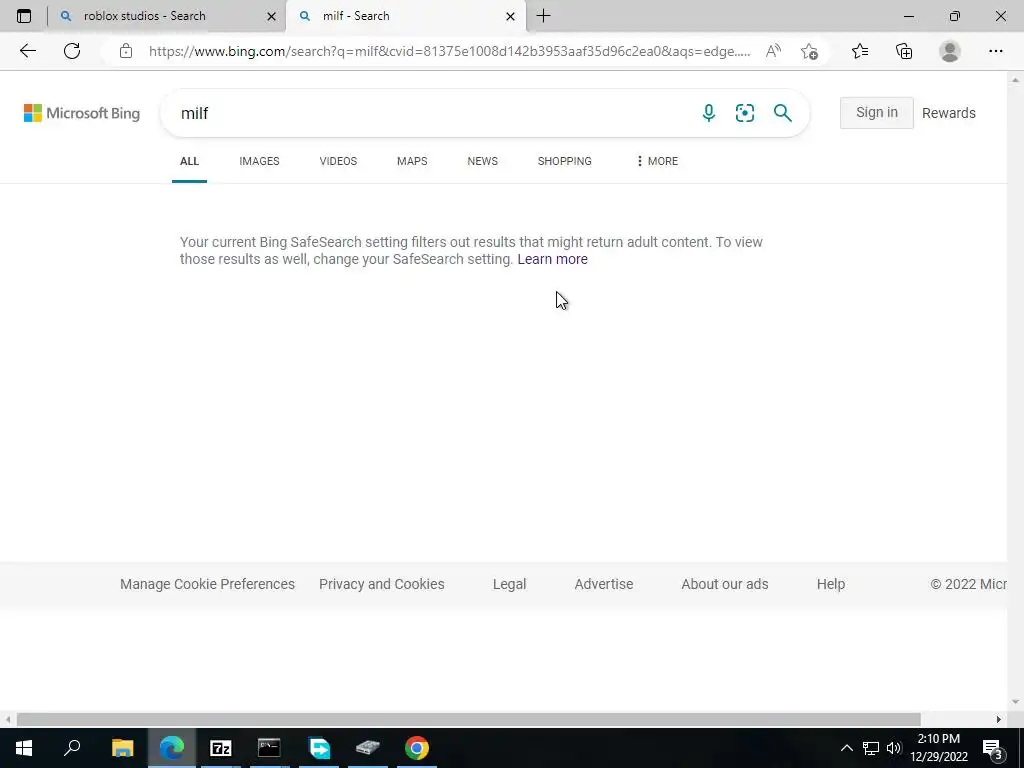Image resolution: width=1024 pixels, height=768 pixels.
Task: Click the horizontal scrollbar thumb
Action: point(468,719)
